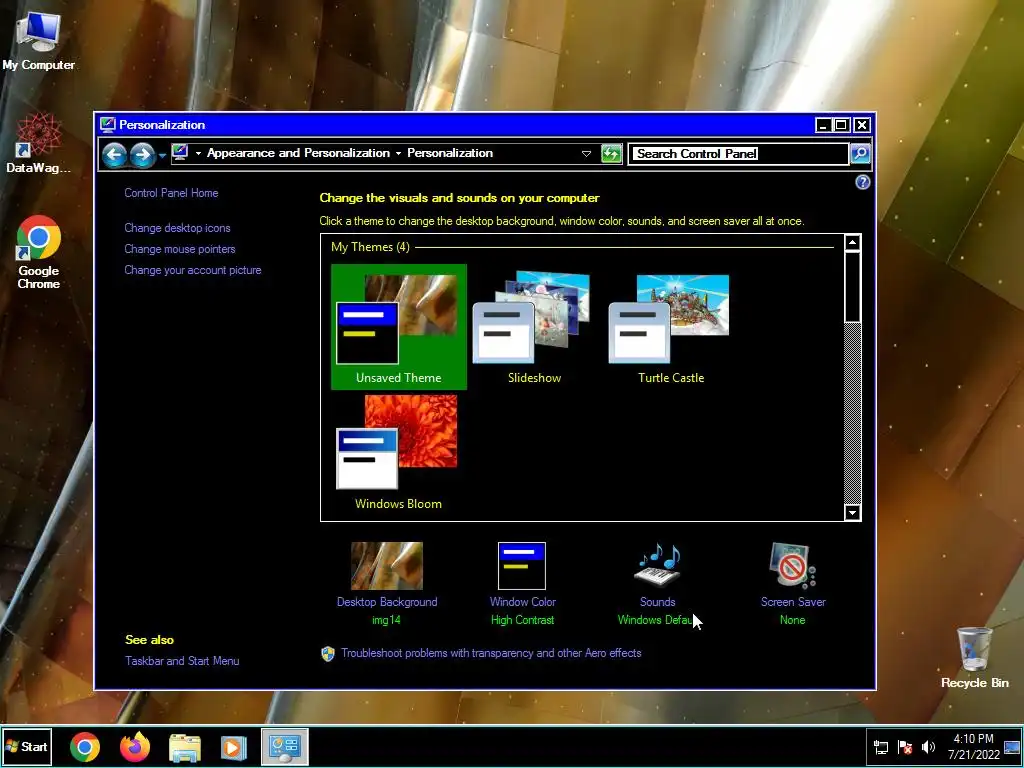
Task: Open Windows Media Player from the taskbar
Action: pos(234,747)
